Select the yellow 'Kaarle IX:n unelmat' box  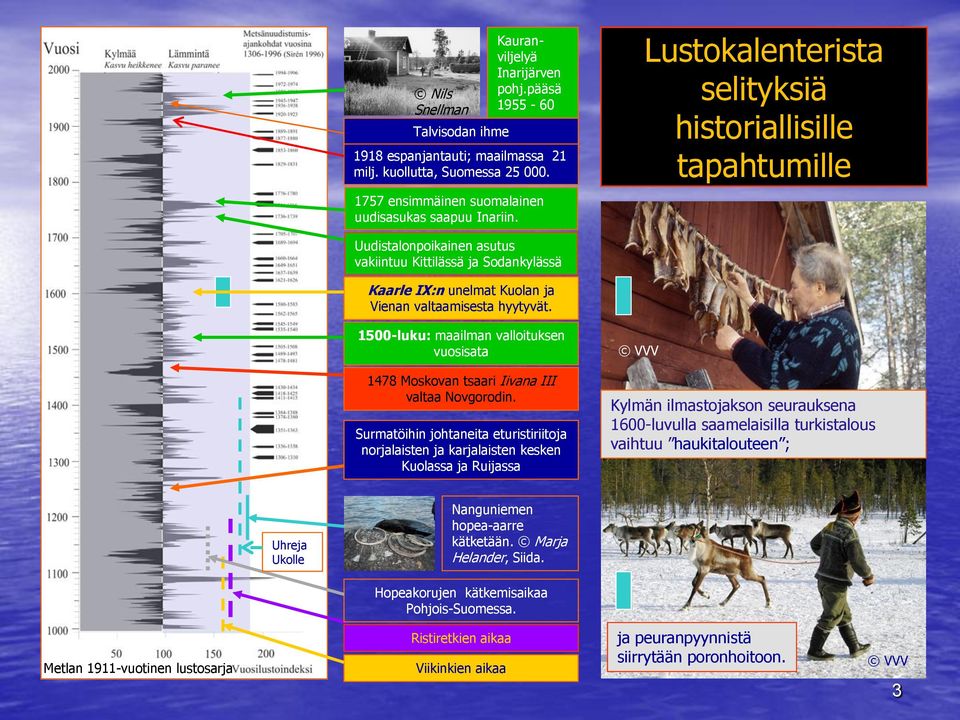click(461, 298)
